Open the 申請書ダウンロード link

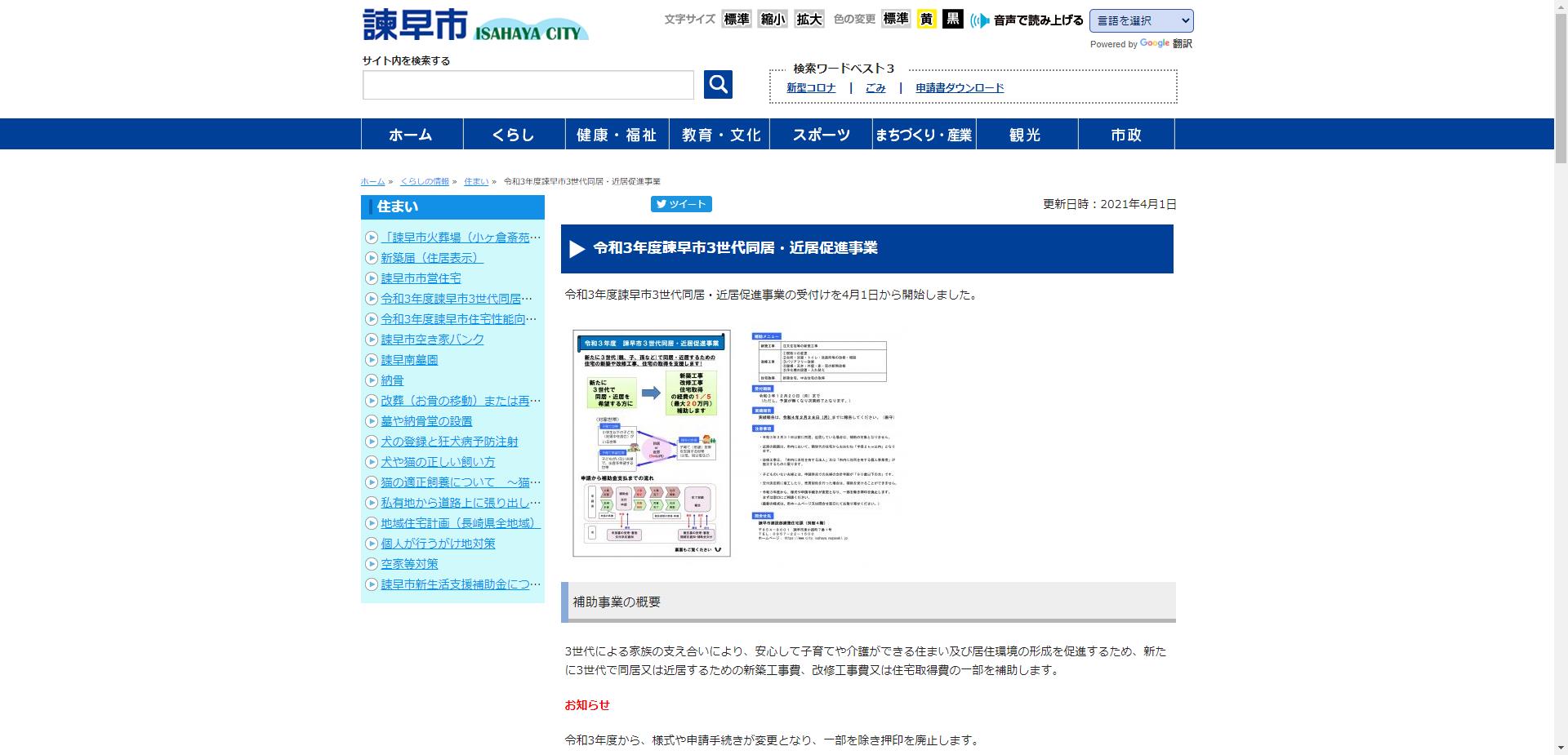959,87
